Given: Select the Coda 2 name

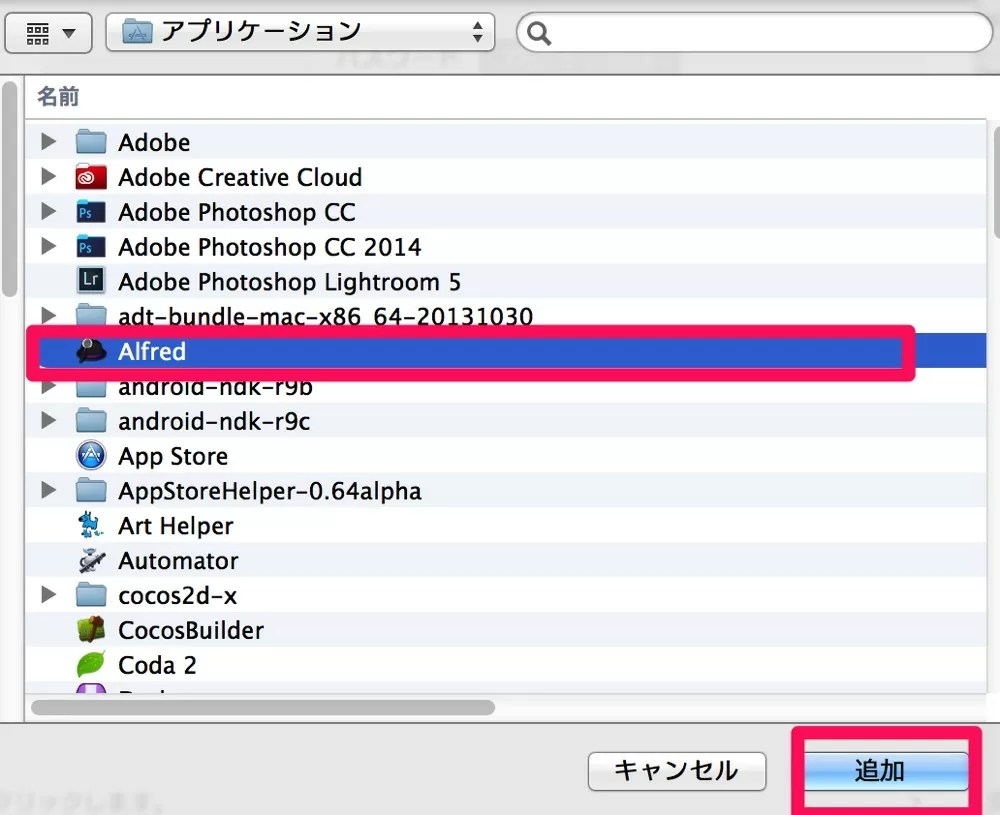Looking at the screenshot, I should point(157,666).
